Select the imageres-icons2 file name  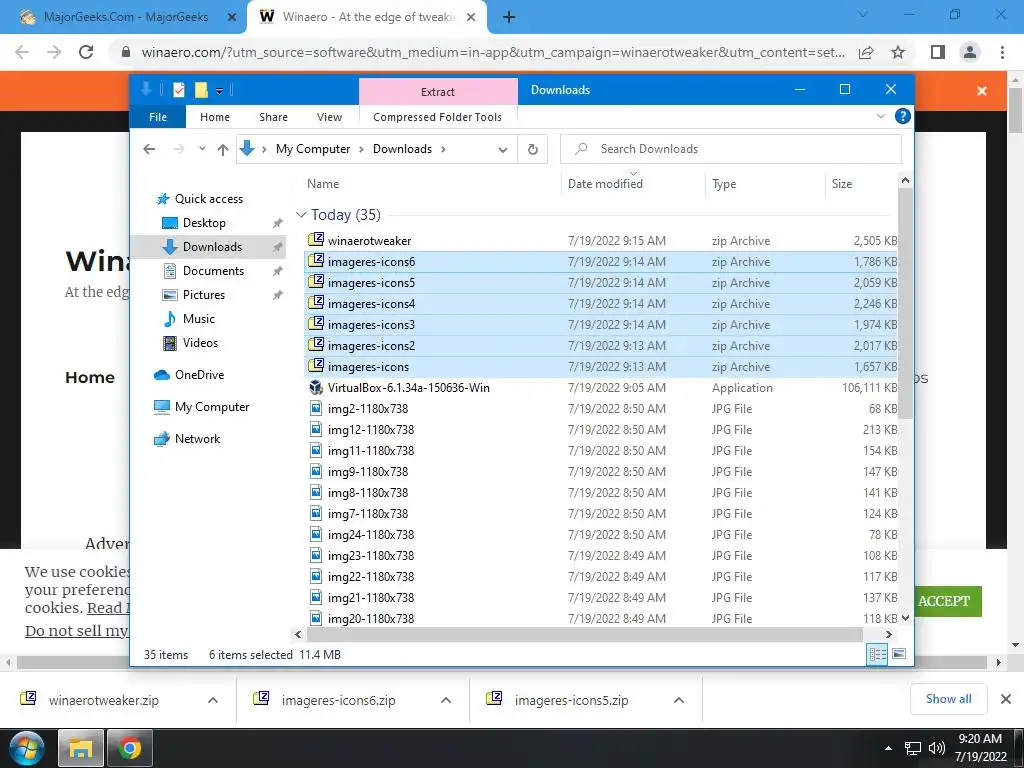click(371, 346)
